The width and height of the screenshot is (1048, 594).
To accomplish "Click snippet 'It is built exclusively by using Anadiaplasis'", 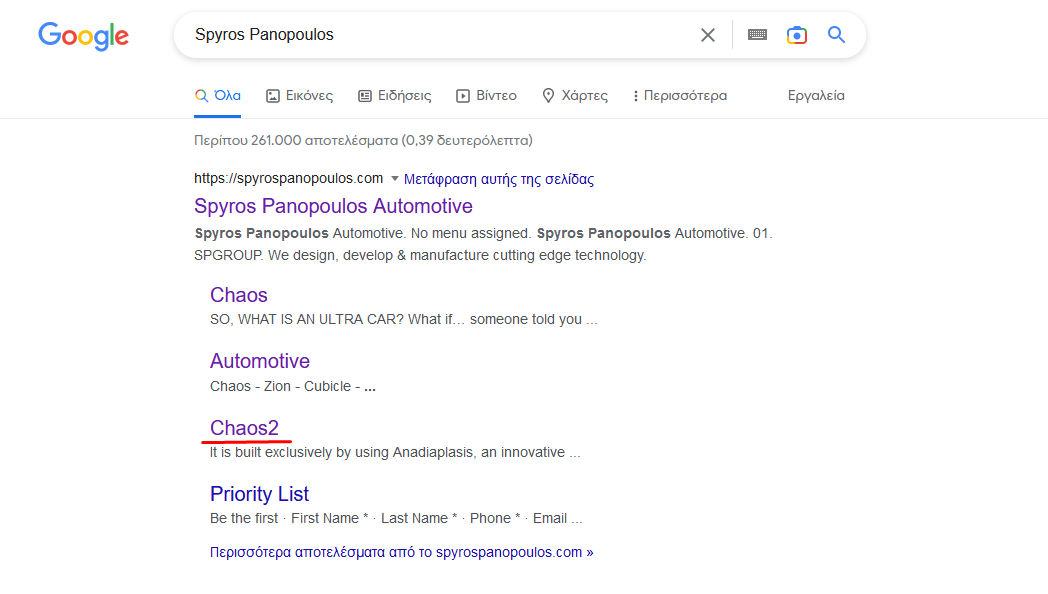I will click(341, 452).
